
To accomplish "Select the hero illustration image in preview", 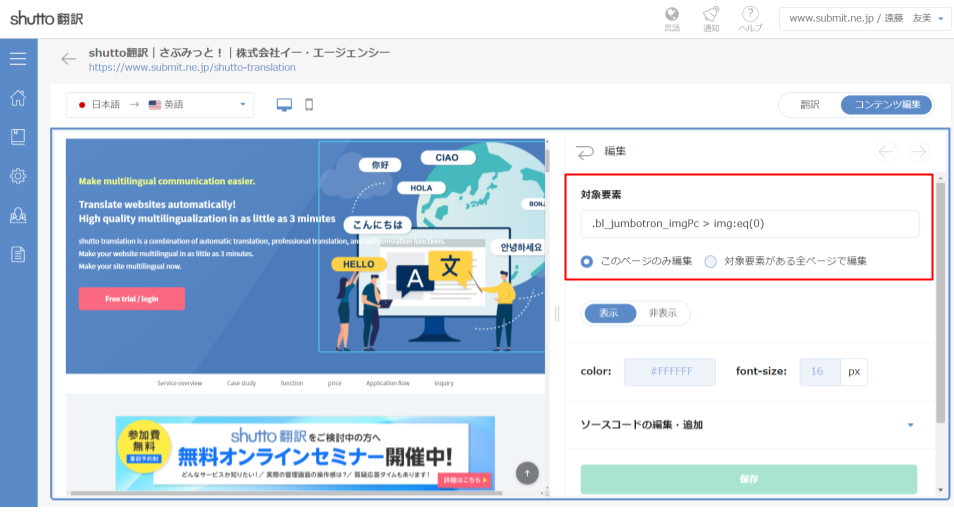I will tap(432, 247).
